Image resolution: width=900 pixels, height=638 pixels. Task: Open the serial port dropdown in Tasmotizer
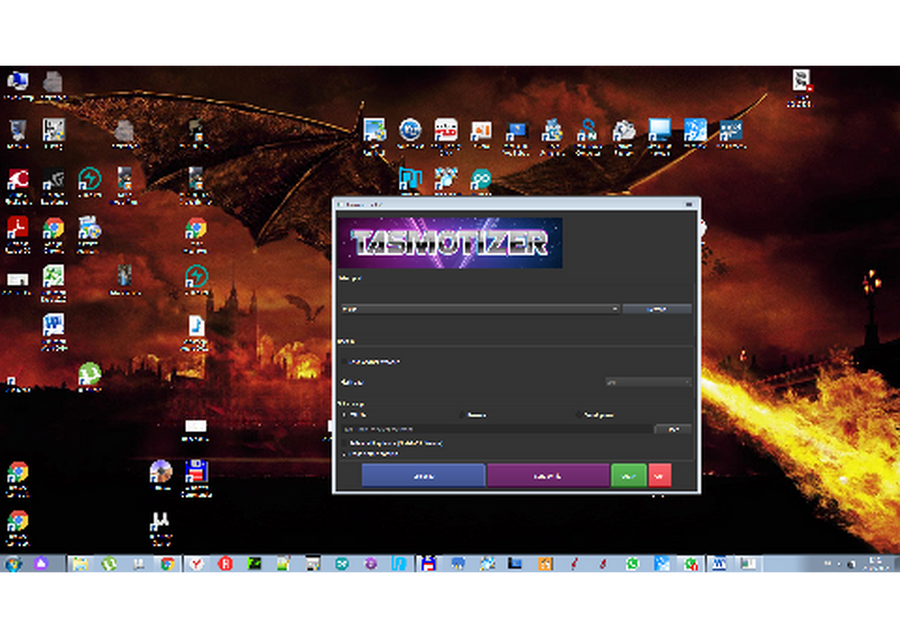(x=480, y=309)
